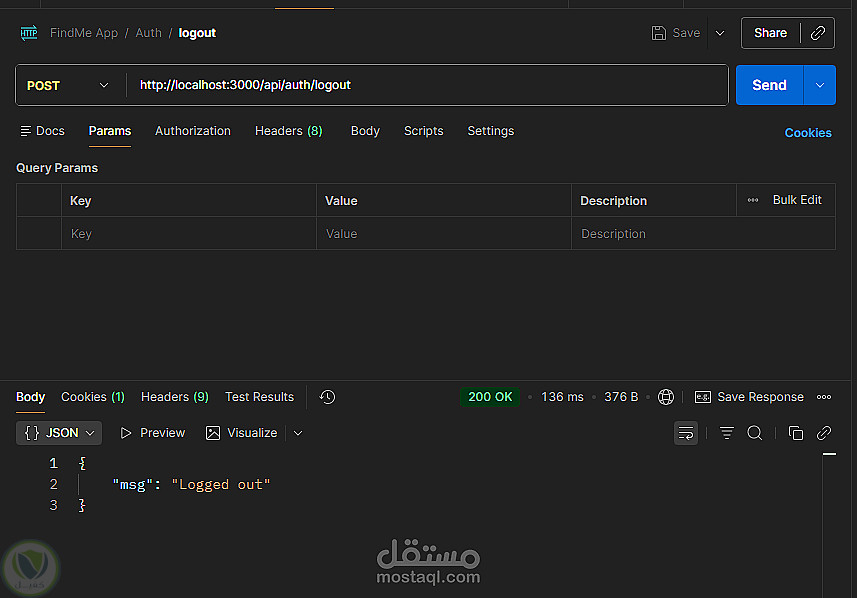Image resolution: width=857 pixels, height=598 pixels.
Task: Click the 136 ms response time
Action: click(x=562, y=397)
